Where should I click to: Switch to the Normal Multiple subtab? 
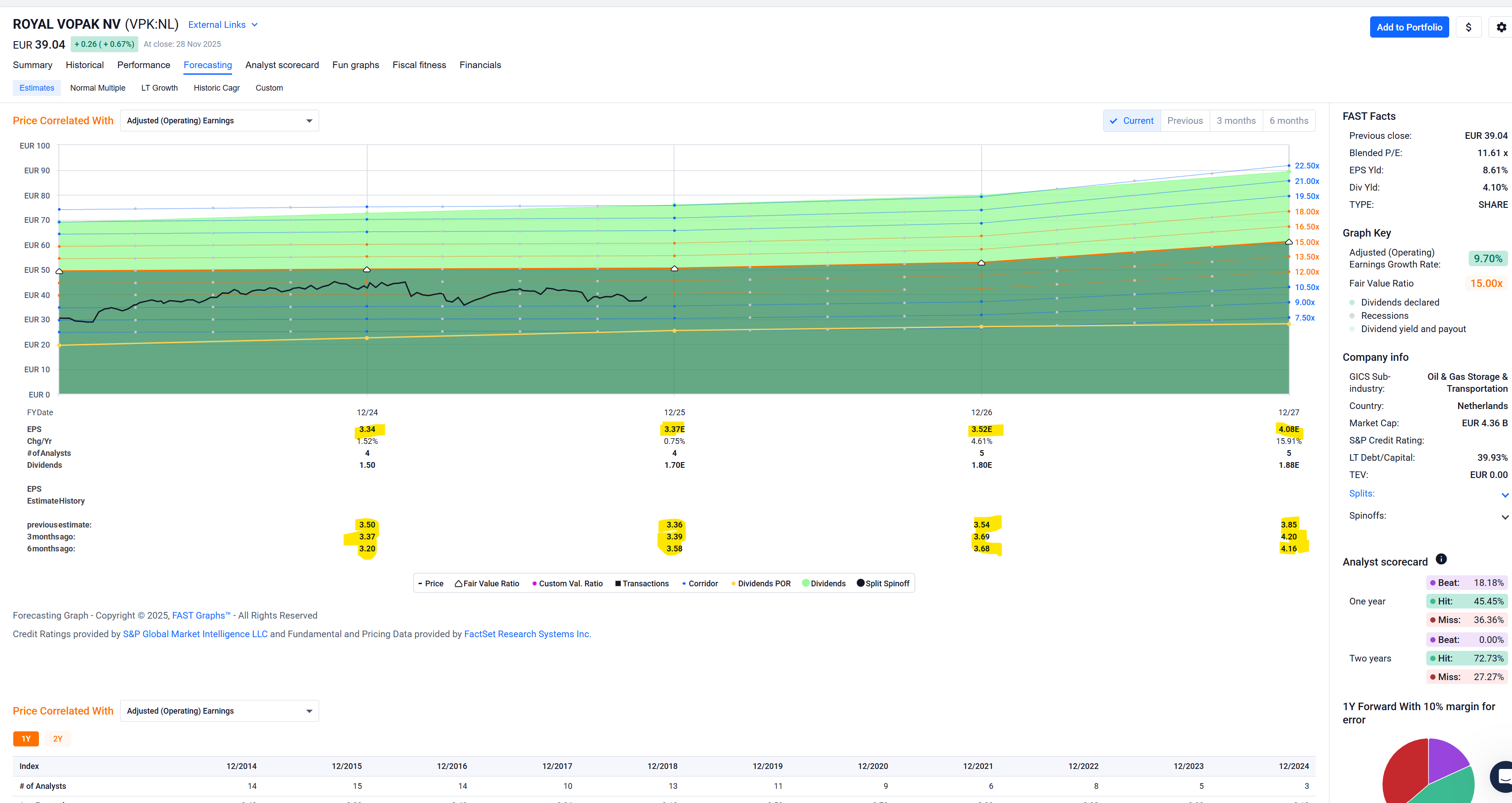tap(97, 88)
